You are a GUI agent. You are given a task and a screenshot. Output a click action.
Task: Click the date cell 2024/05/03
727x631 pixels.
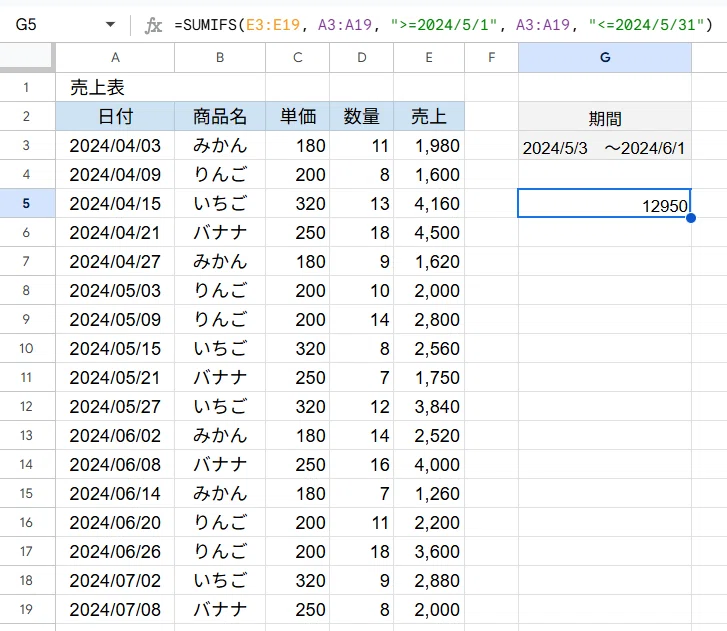[115, 290]
